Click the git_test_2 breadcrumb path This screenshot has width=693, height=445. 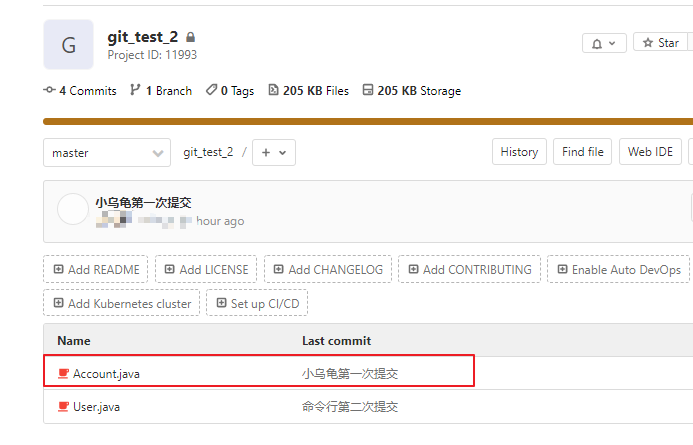click(x=208, y=152)
